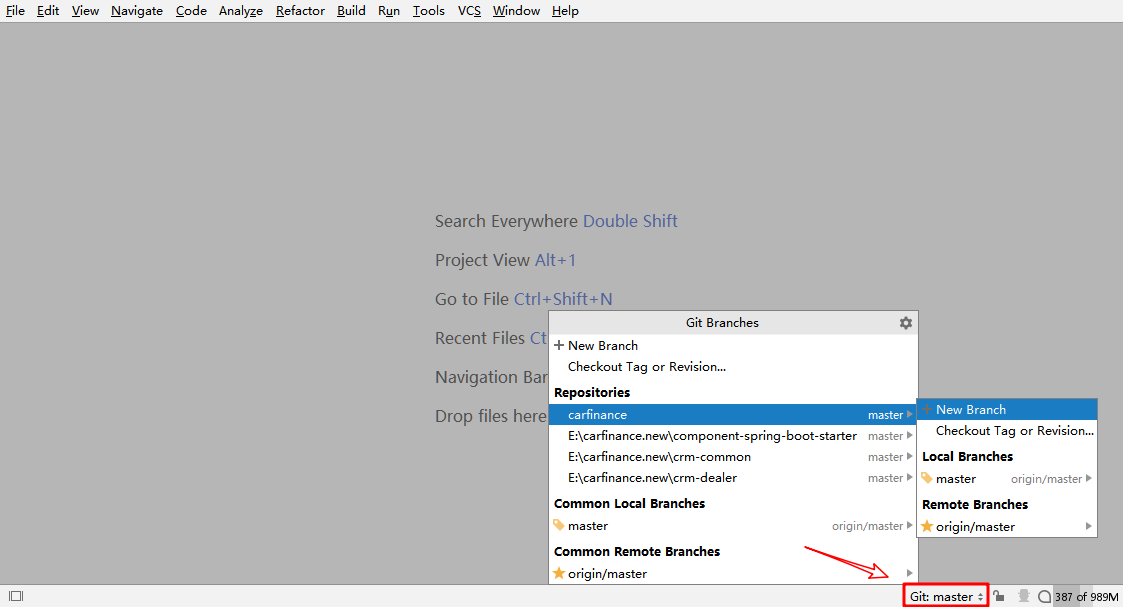This screenshot has width=1123, height=607.
Task: Click the star icon next to Common Remote origin/master
Action: coord(559,574)
